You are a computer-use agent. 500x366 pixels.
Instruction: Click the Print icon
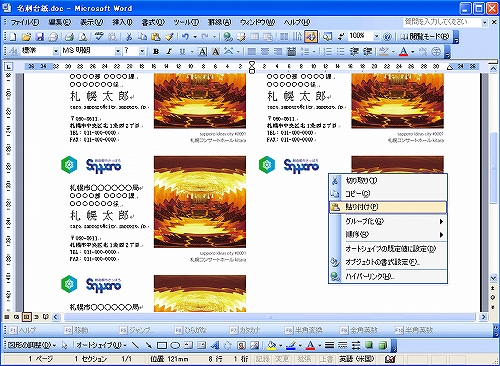(x=69, y=37)
